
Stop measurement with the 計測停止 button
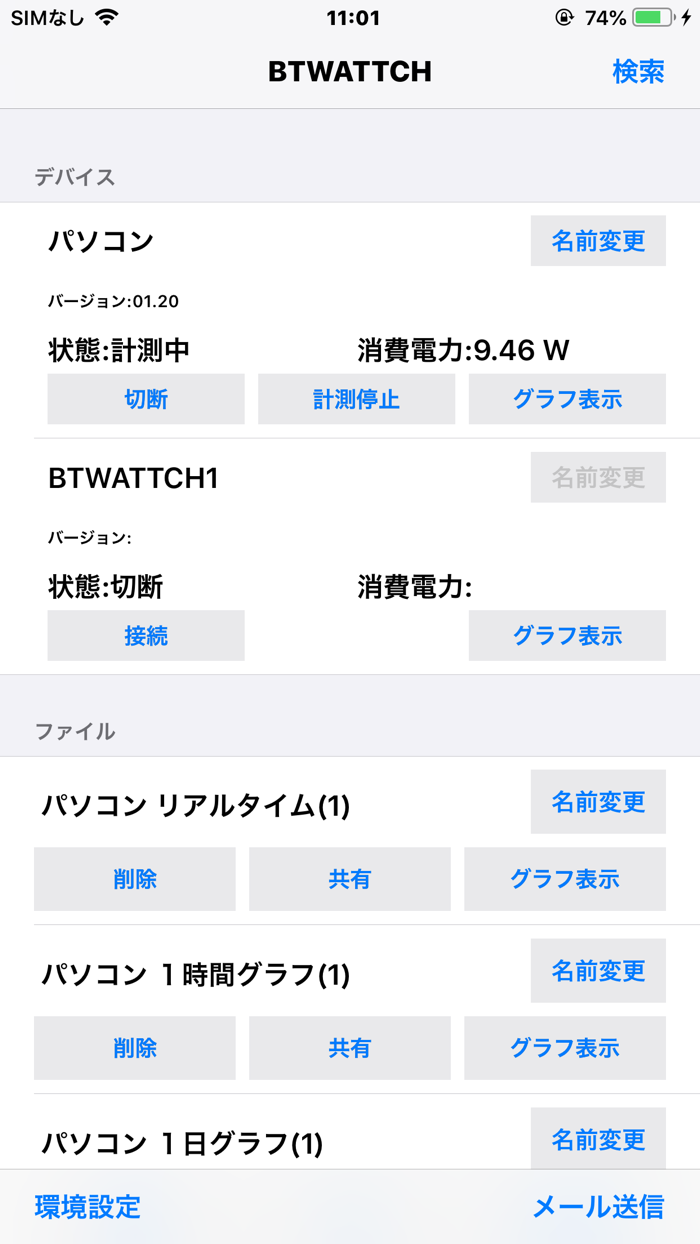356,399
